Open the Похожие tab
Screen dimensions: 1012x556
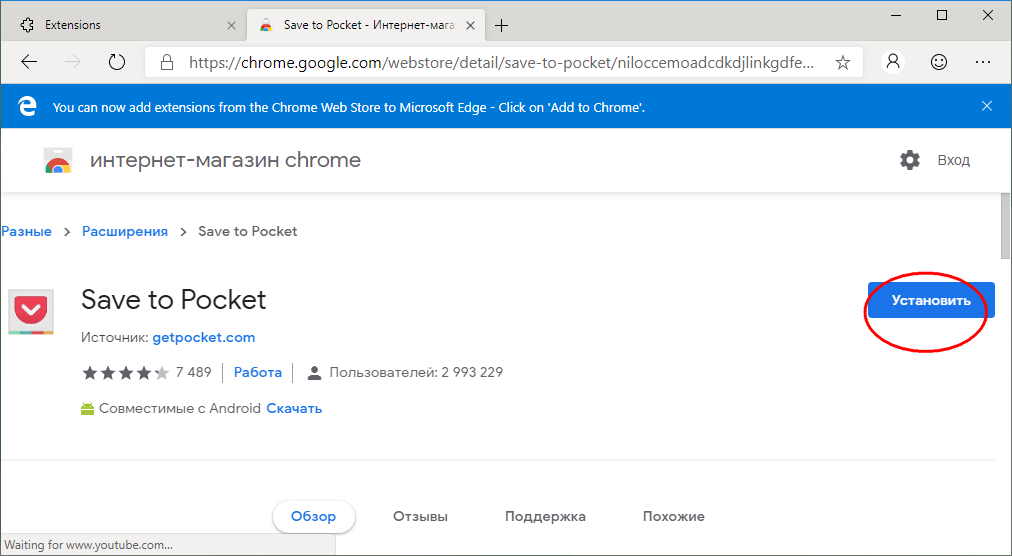click(673, 517)
